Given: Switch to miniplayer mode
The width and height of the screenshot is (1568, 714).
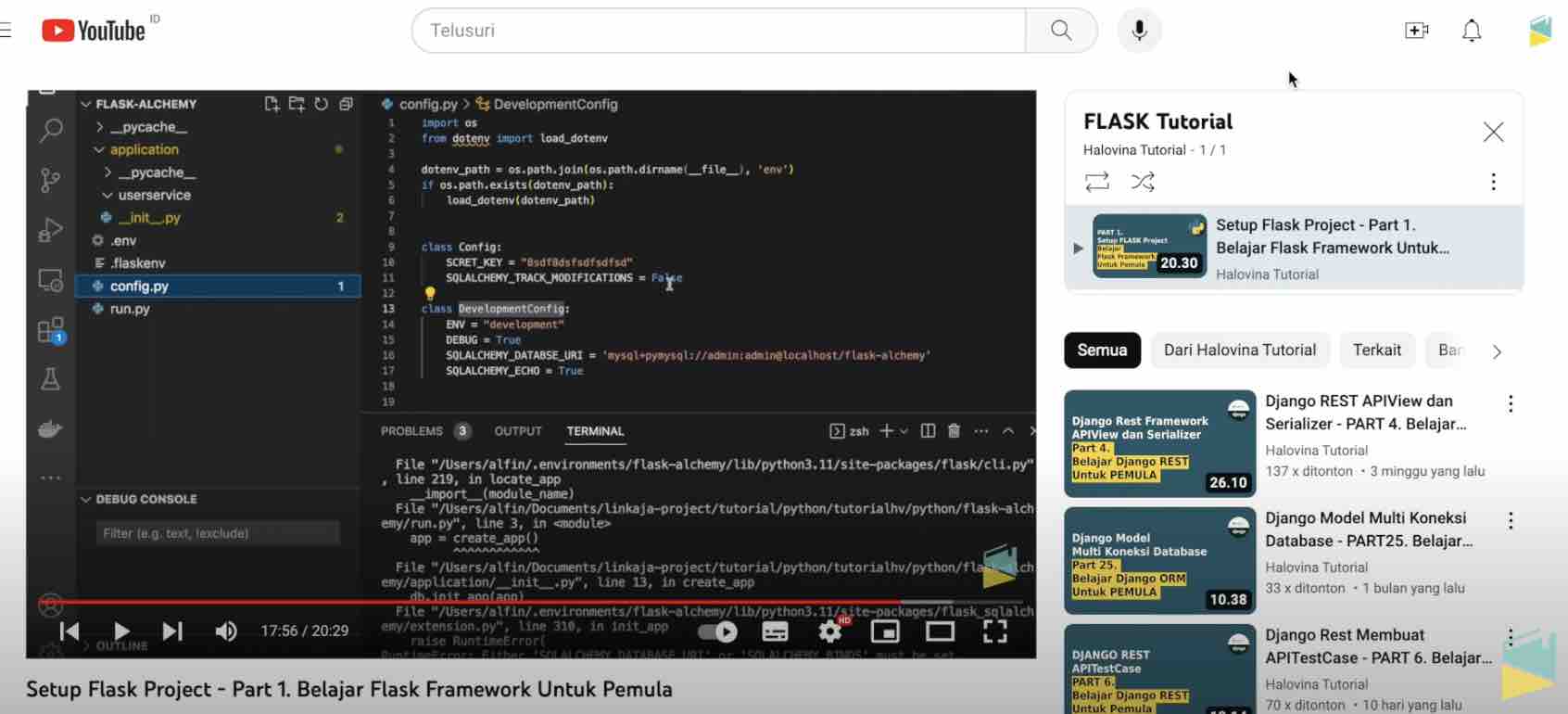Looking at the screenshot, I should (885, 631).
